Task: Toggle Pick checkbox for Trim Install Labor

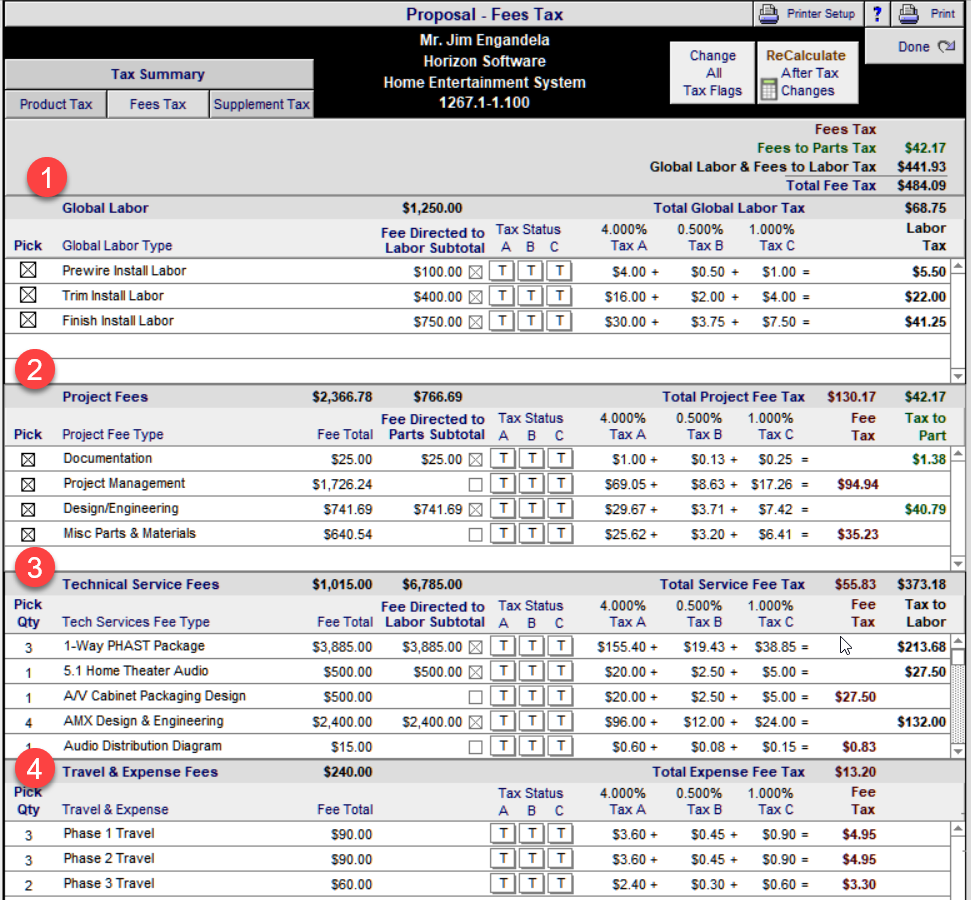Action: (x=28, y=295)
